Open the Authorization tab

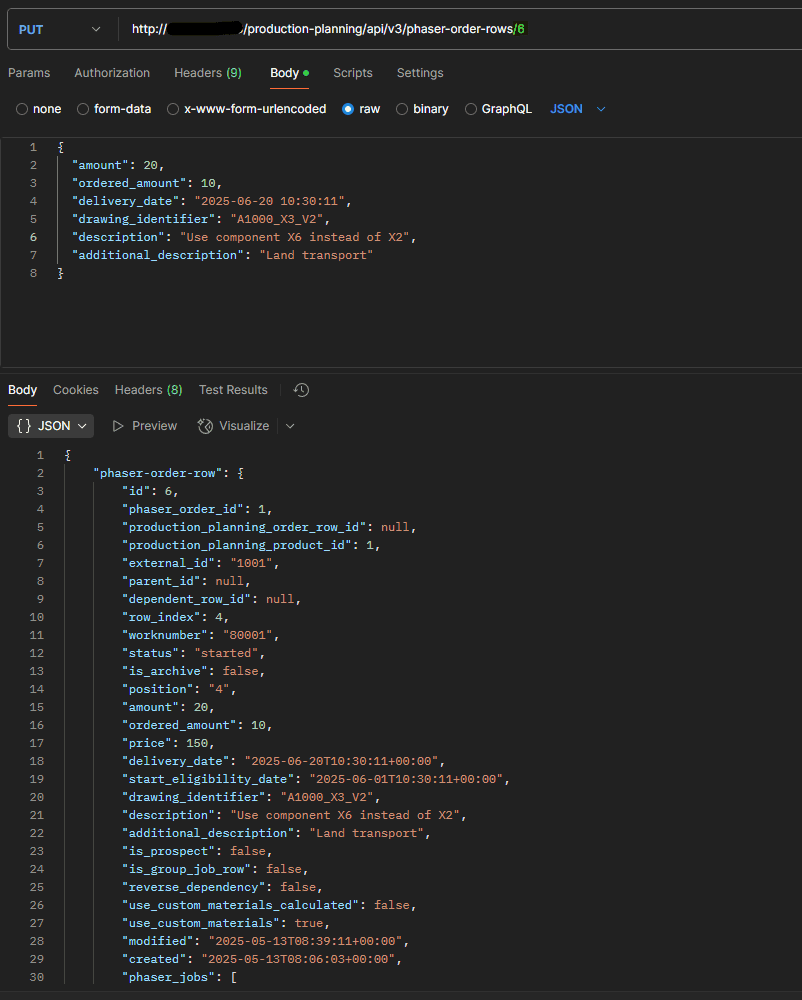pyautogui.click(x=112, y=73)
